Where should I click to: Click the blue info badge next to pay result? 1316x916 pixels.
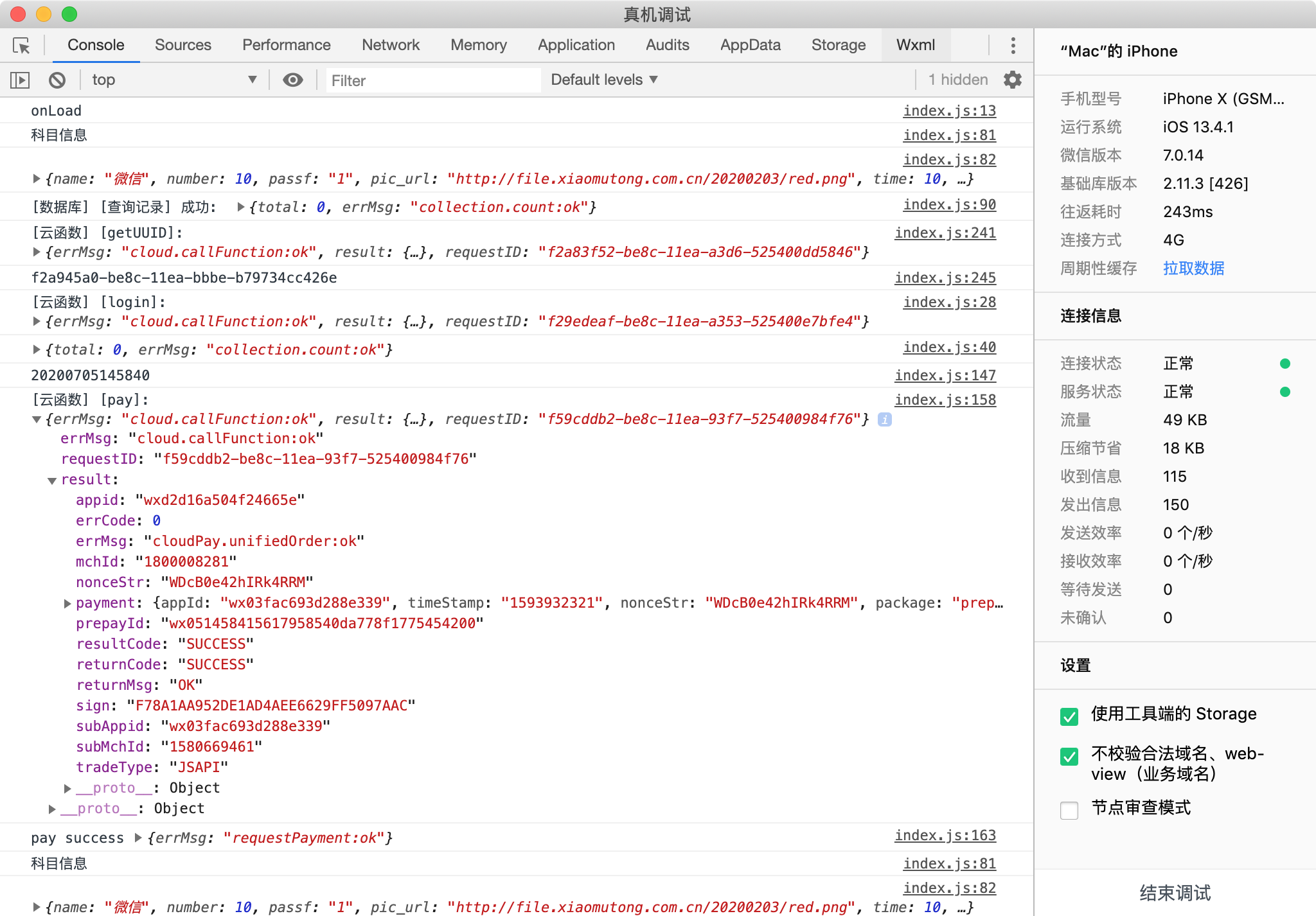pyautogui.click(x=885, y=419)
